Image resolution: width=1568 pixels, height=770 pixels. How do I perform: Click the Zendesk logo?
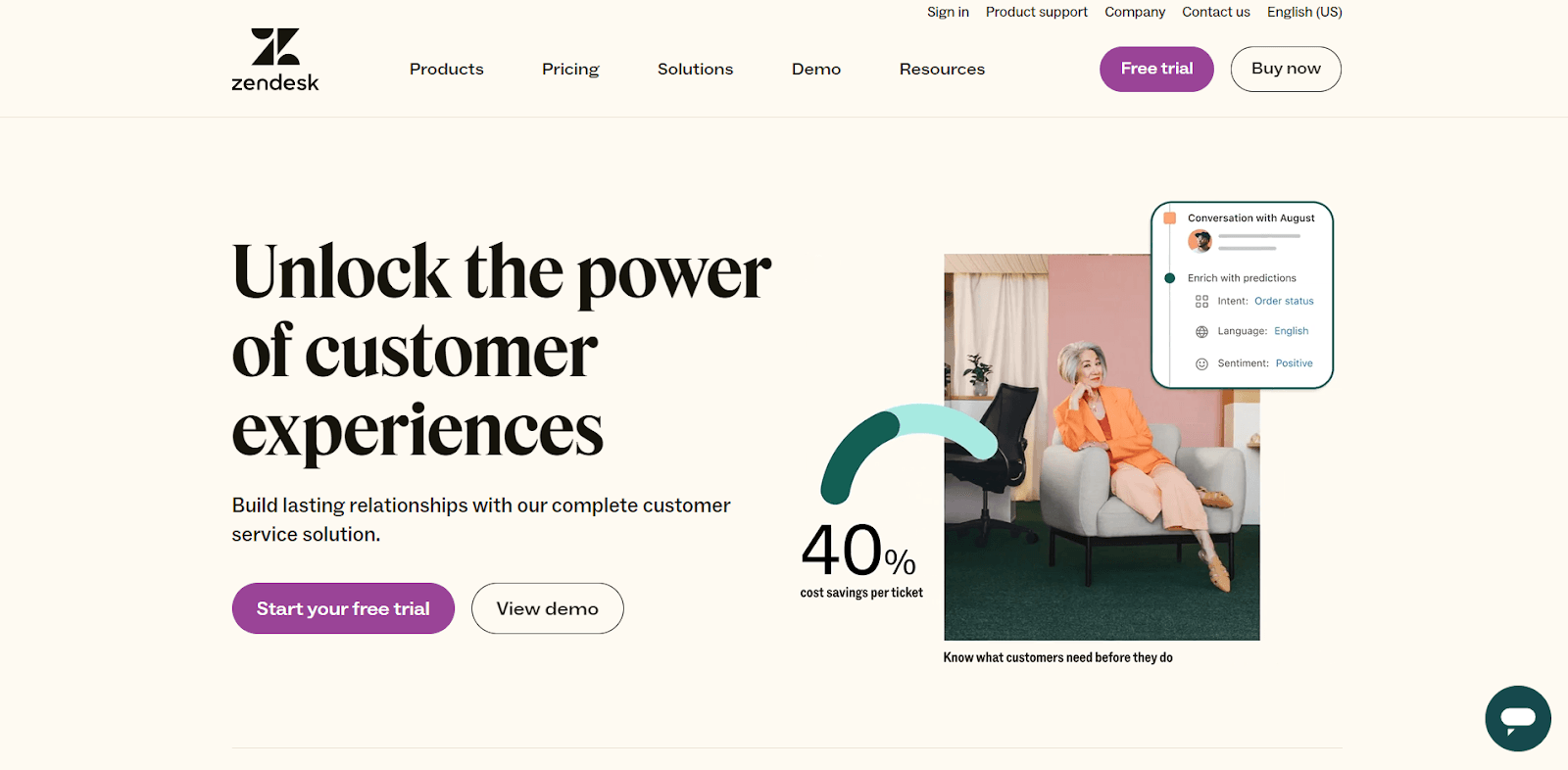point(275,61)
